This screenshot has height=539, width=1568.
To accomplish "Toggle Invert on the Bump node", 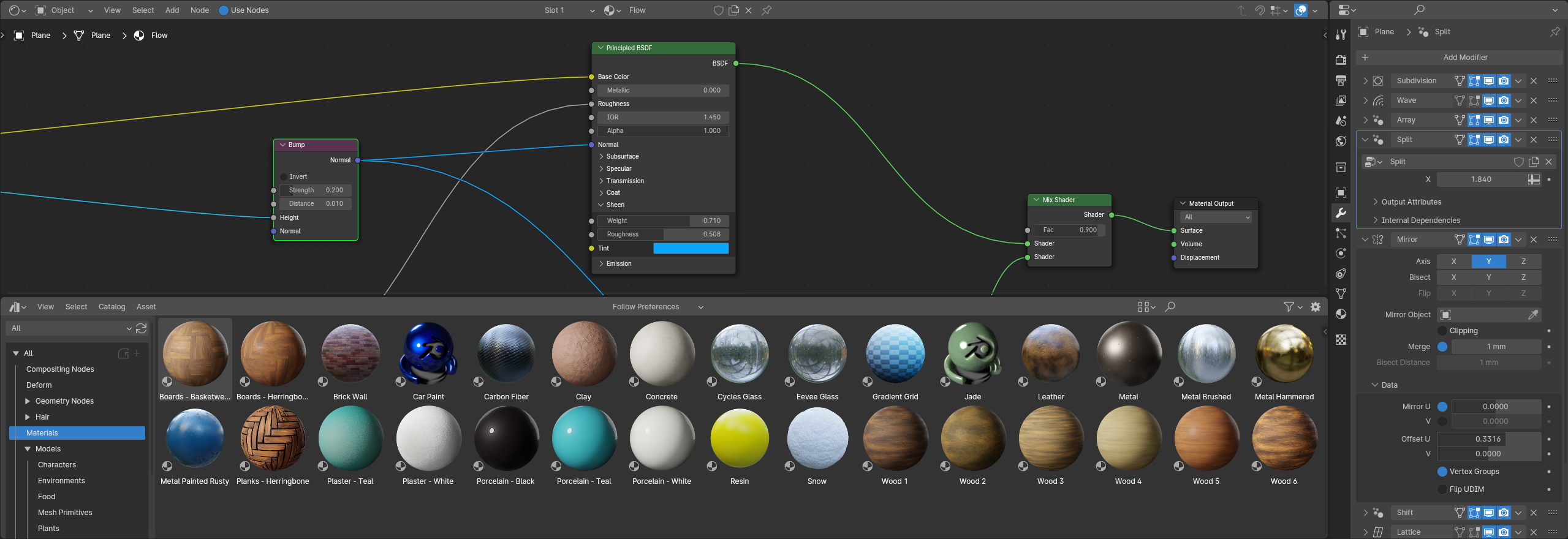I will [284, 176].
